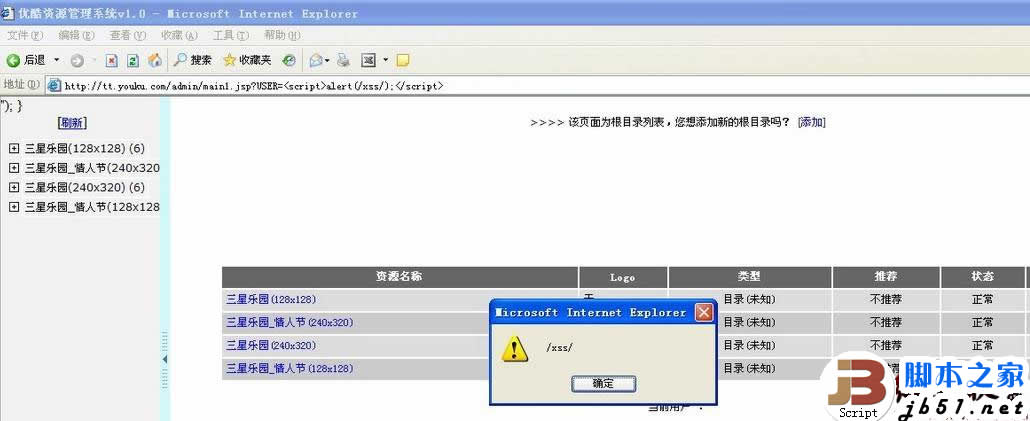This screenshot has height=421, width=1030.
Task: Click the 确定 button in alert dialog
Action: [x=603, y=383]
